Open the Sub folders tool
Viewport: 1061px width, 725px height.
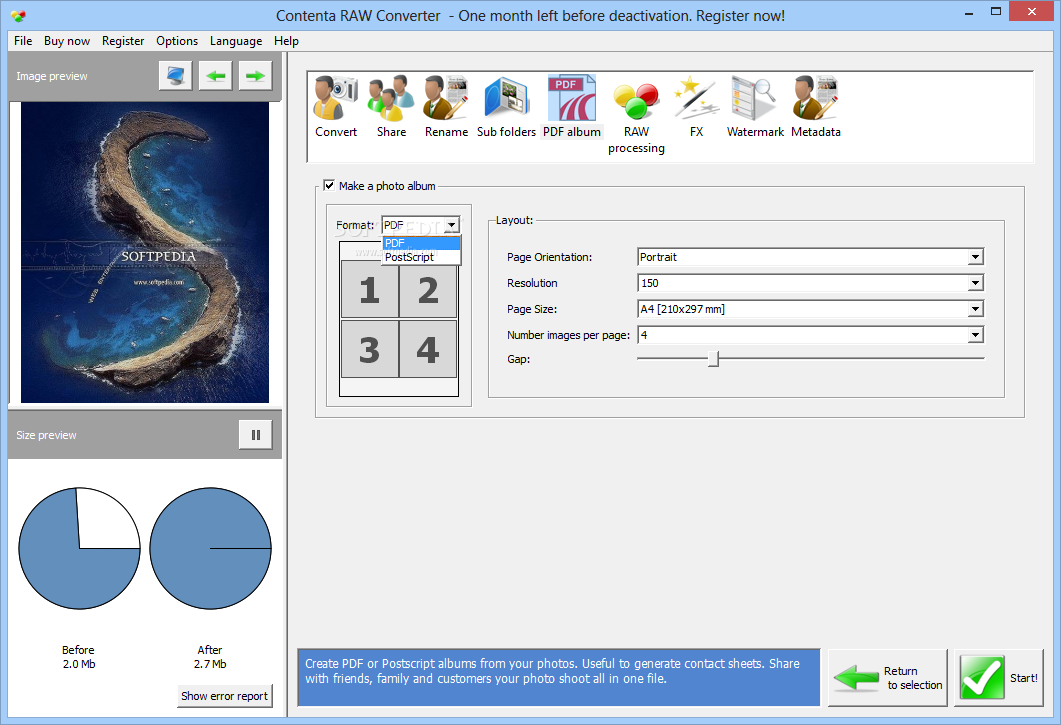(506, 107)
